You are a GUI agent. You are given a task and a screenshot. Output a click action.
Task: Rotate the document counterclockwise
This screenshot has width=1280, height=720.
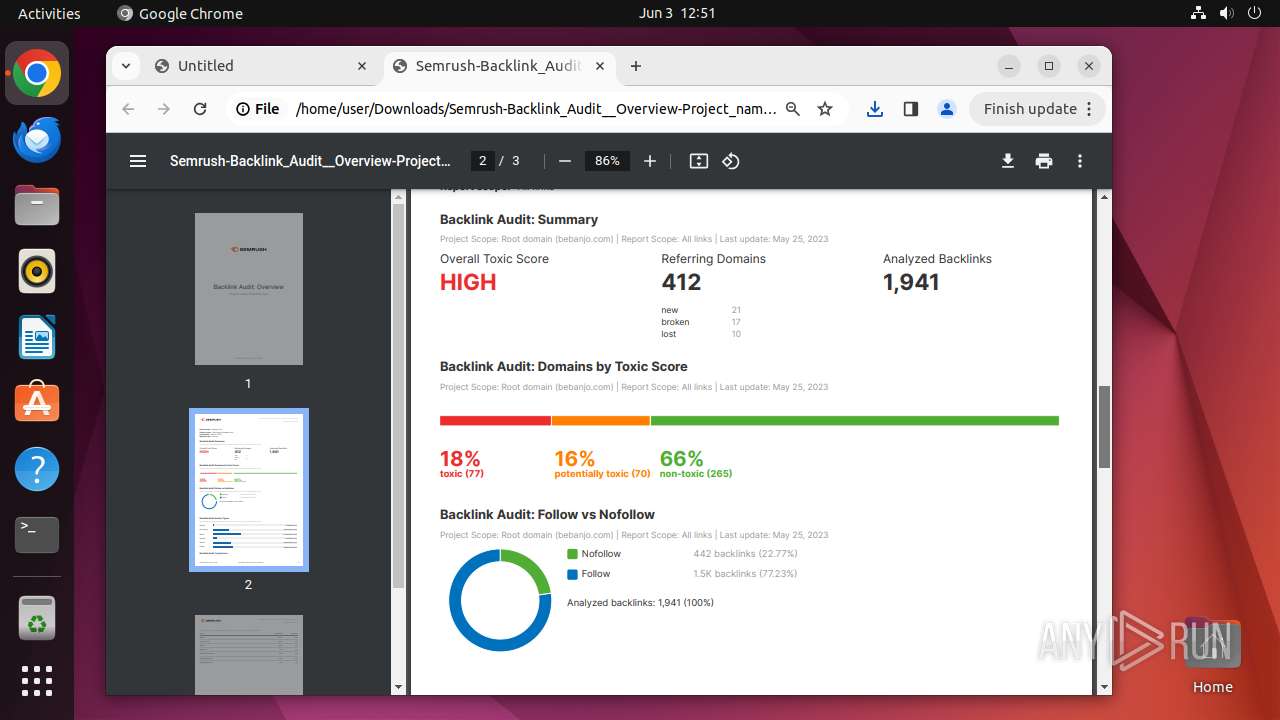pos(731,161)
